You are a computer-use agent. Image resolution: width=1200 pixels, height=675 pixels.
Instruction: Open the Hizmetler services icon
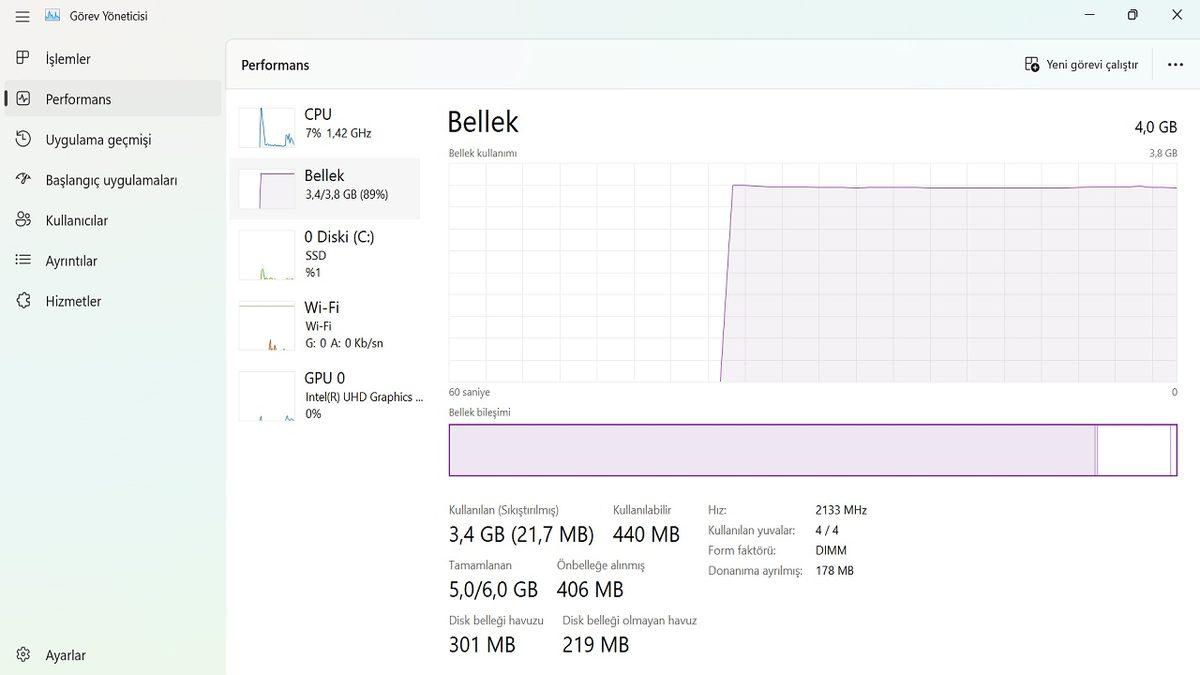coord(23,301)
